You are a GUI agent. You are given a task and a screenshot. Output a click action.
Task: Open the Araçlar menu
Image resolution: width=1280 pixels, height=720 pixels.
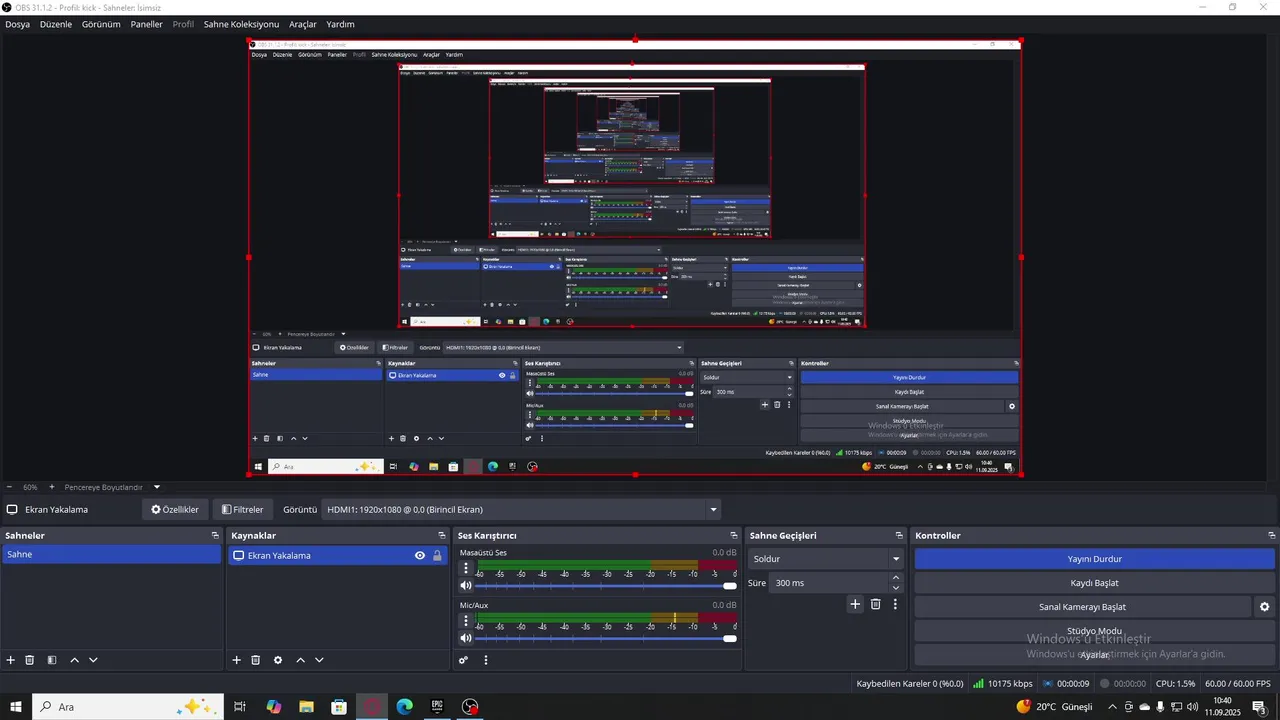click(x=303, y=24)
